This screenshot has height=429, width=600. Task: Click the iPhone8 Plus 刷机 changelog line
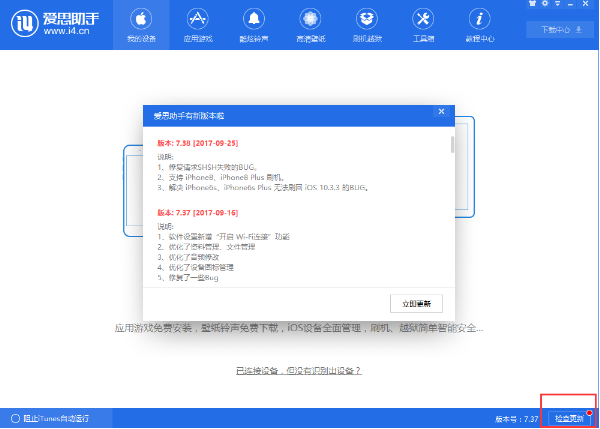220,177
